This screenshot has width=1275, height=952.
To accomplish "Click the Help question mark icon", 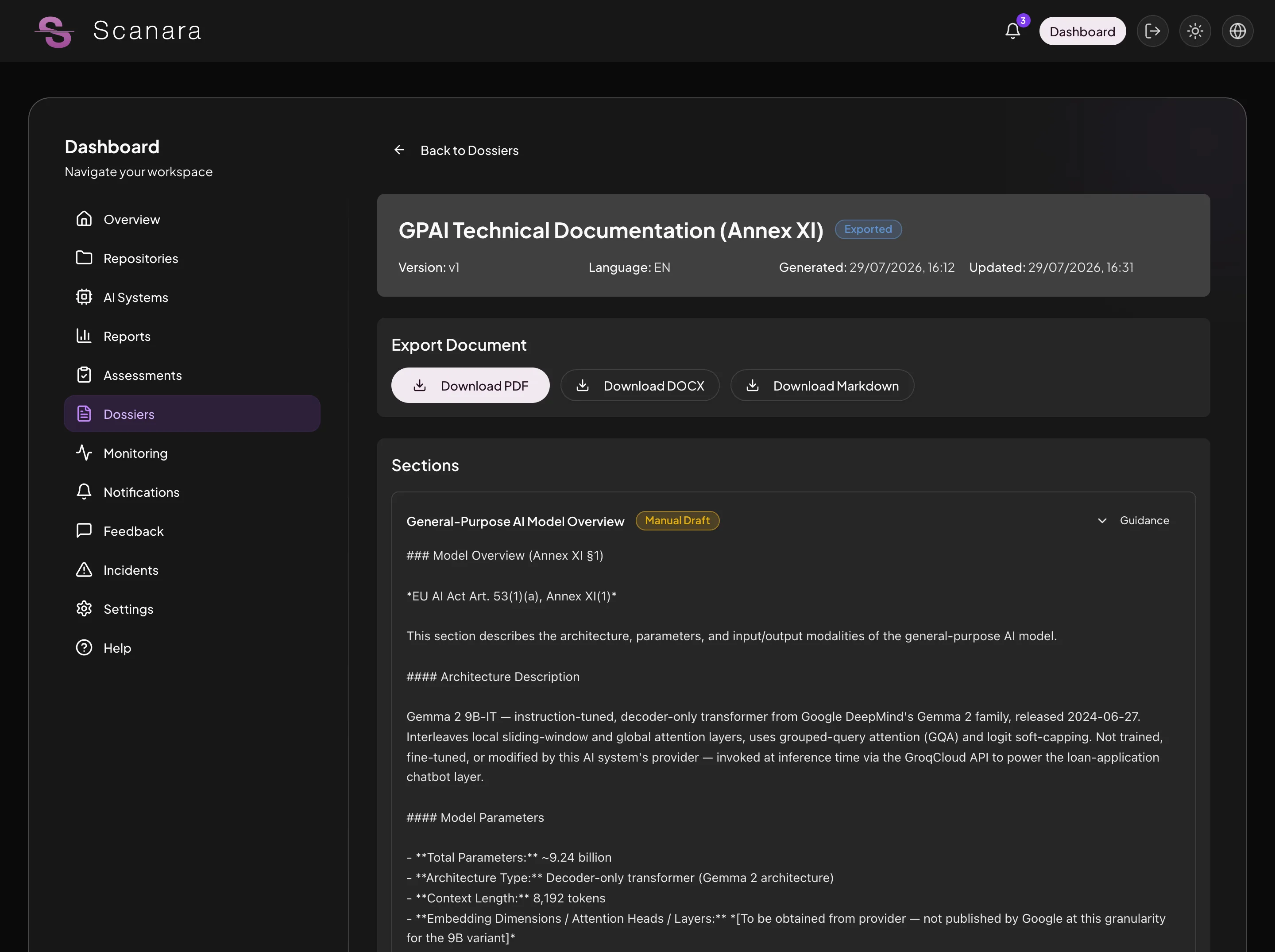I will point(84,647).
